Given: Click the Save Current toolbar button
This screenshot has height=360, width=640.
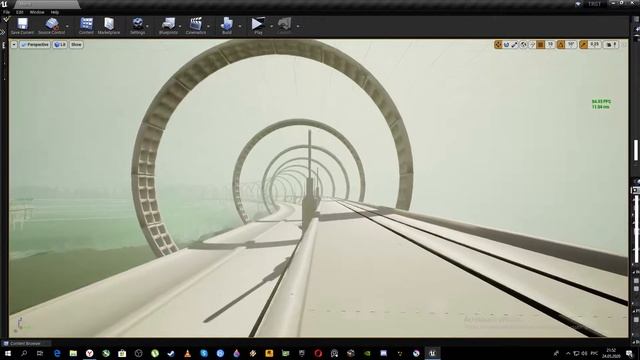Looking at the screenshot, I should [22, 26].
